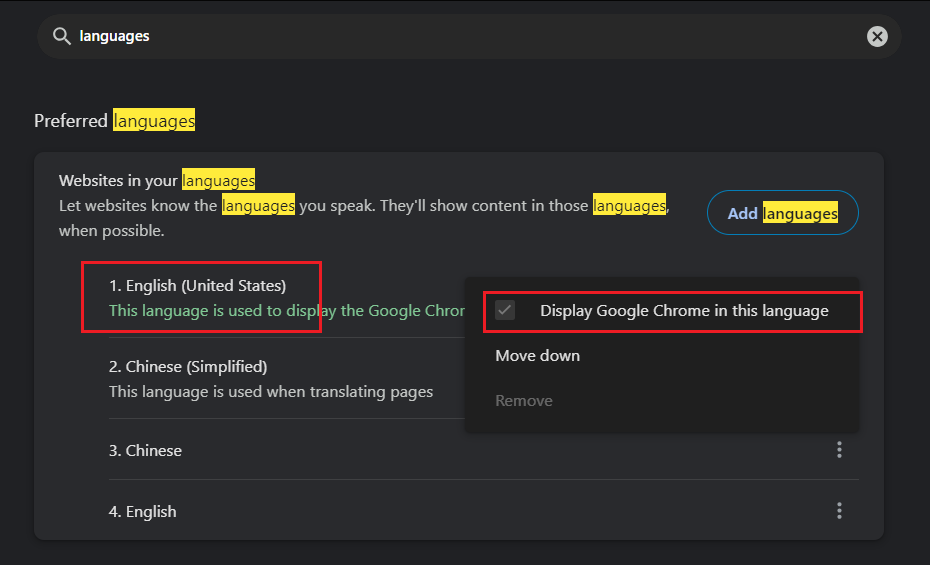
Task: Click the green Chrome display language note
Action: coord(286,311)
